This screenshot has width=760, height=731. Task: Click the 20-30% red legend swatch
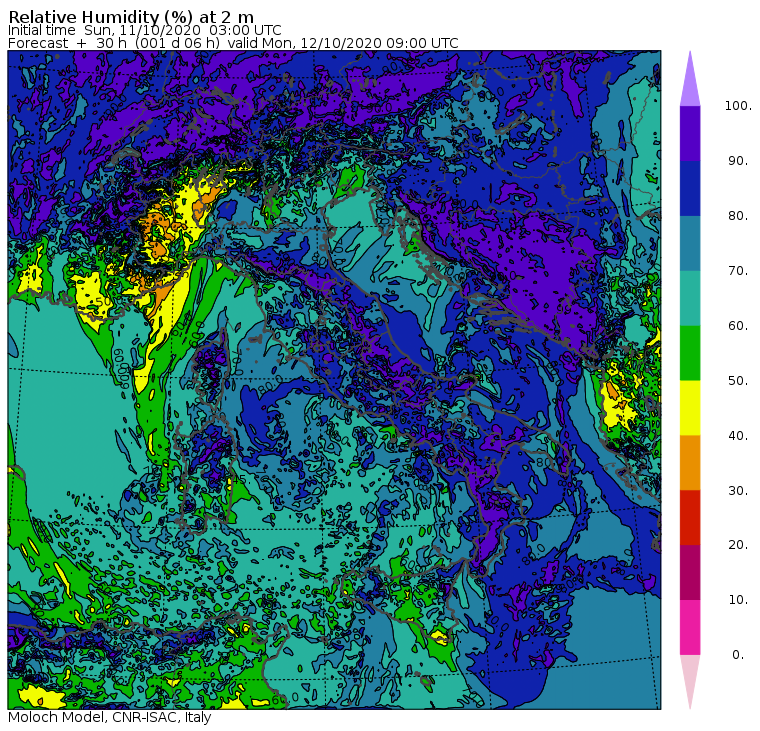coord(690,518)
